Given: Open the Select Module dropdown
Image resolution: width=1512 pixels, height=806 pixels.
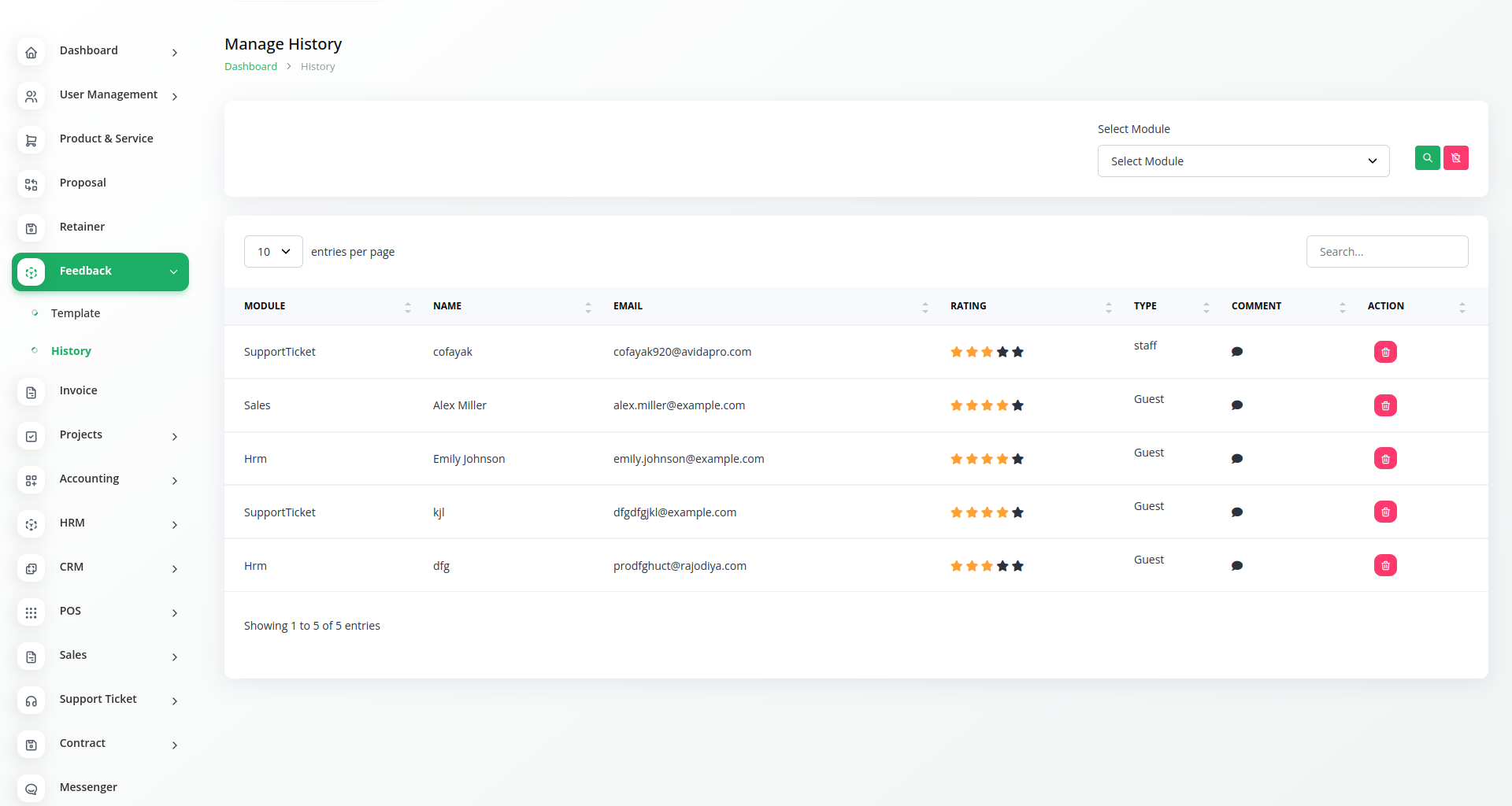Looking at the screenshot, I should pyautogui.click(x=1243, y=161).
